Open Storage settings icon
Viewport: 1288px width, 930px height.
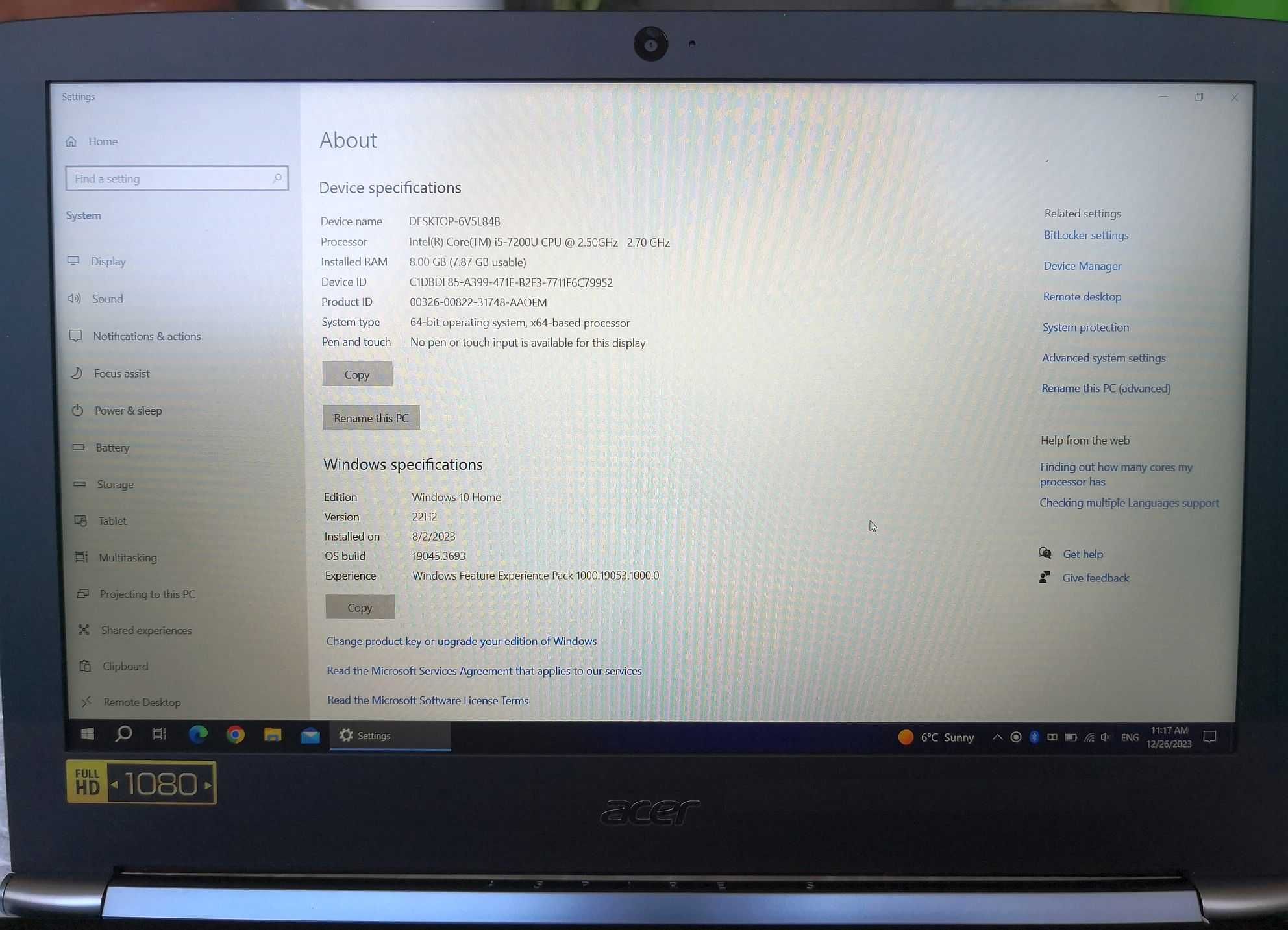81,484
